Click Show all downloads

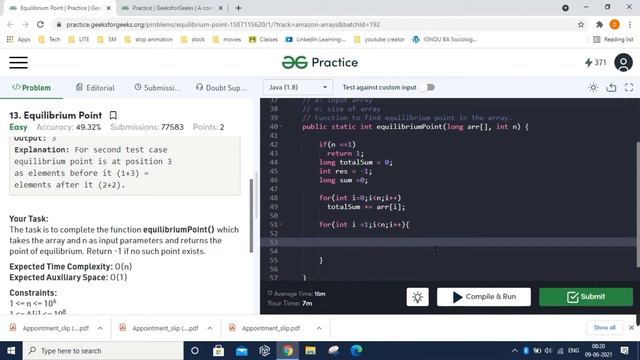(x=604, y=327)
